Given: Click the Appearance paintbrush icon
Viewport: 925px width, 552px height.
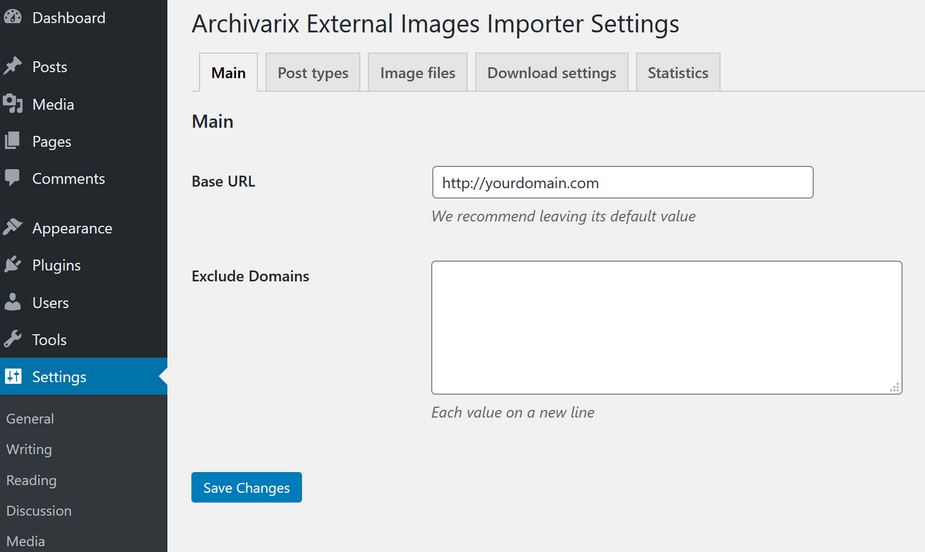Looking at the screenshot, I should tap(12, 227).
